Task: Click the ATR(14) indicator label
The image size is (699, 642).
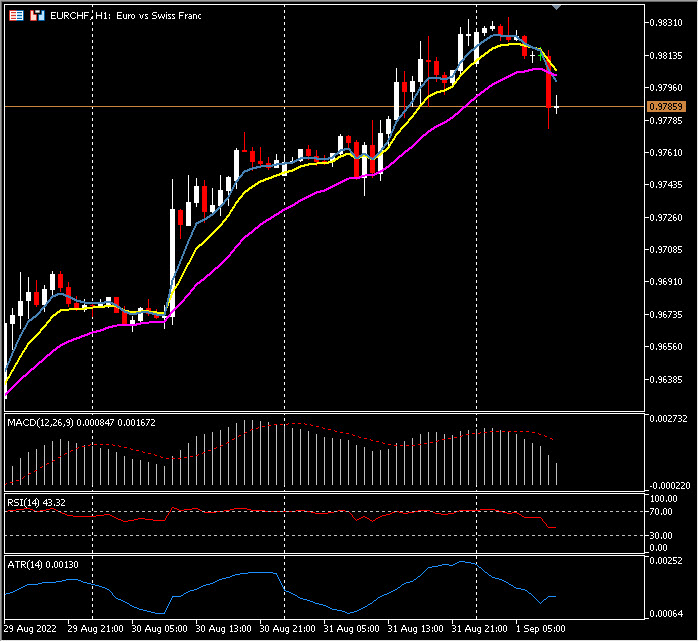Action: pyautogui.click(x=24, y=566)
